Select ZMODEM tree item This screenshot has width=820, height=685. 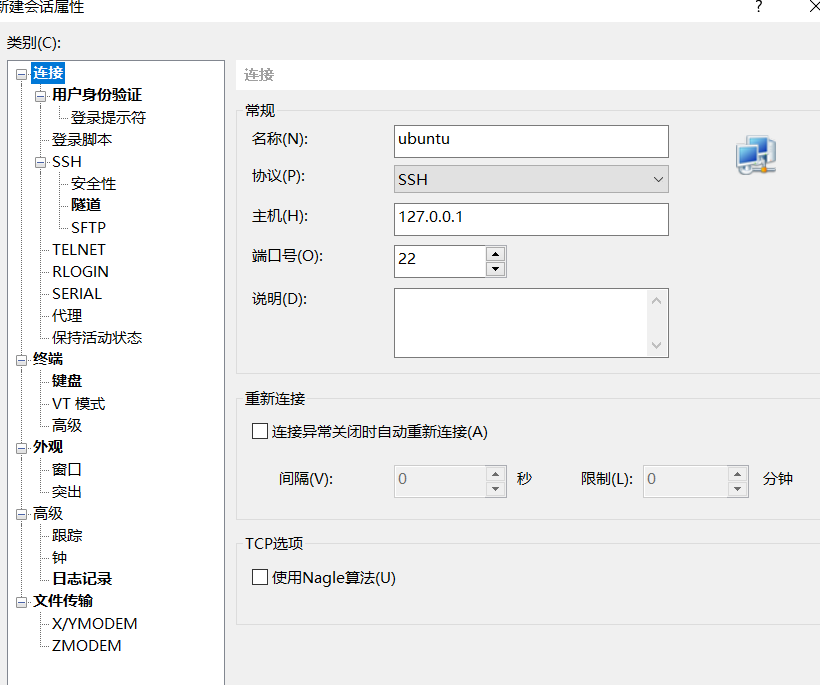pyautogui.click(x=86, y=645)
